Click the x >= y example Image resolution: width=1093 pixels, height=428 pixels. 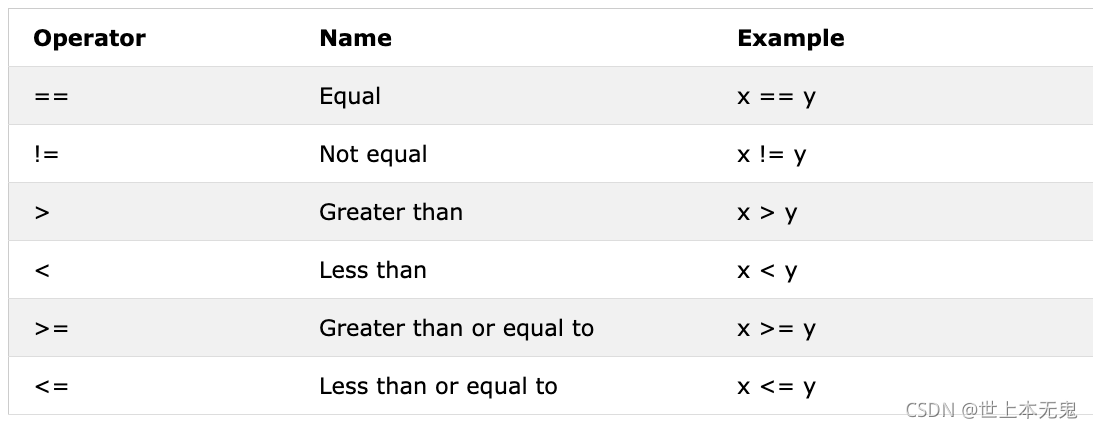[x=776, y=328]
